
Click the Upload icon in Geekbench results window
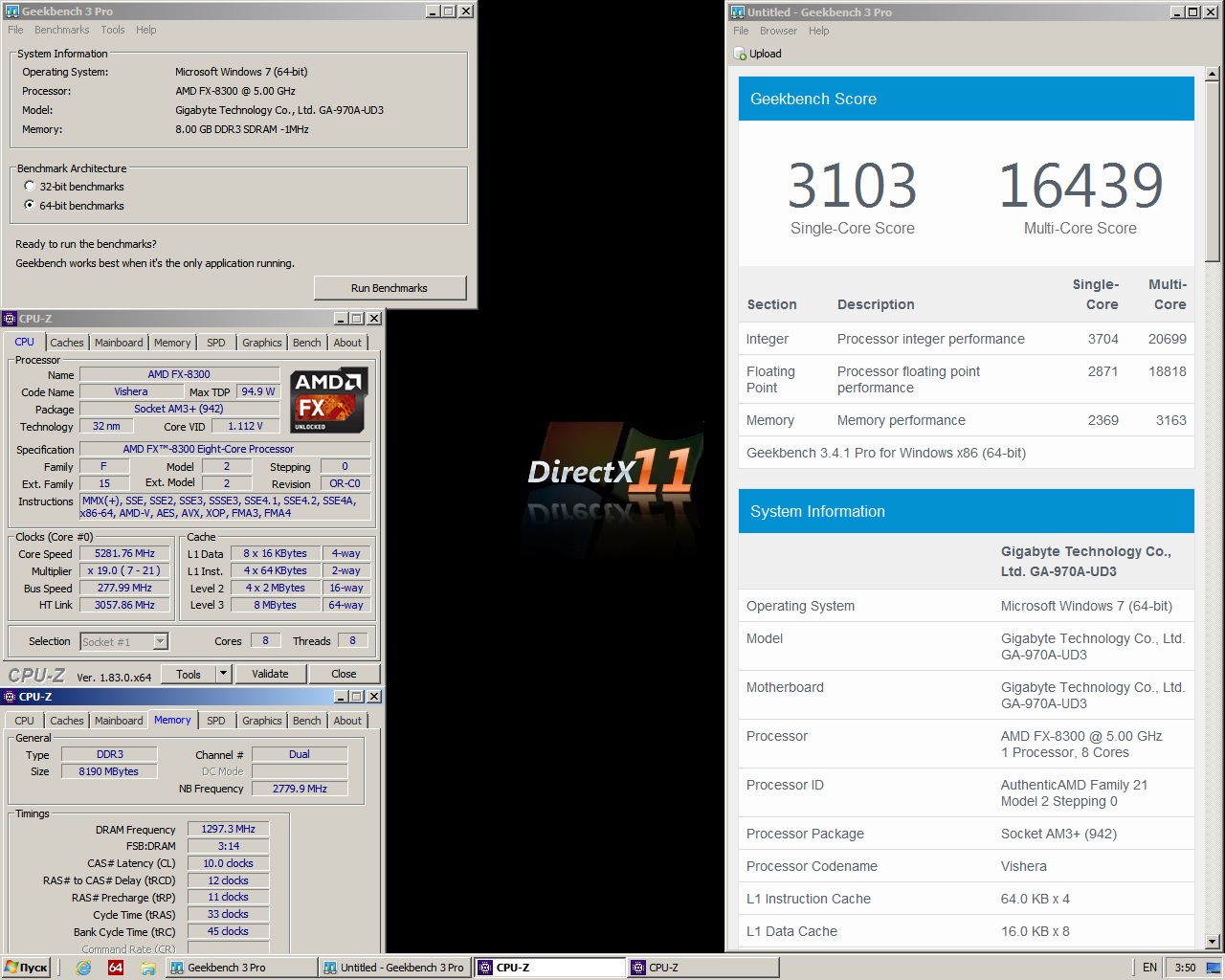(740, 55)
